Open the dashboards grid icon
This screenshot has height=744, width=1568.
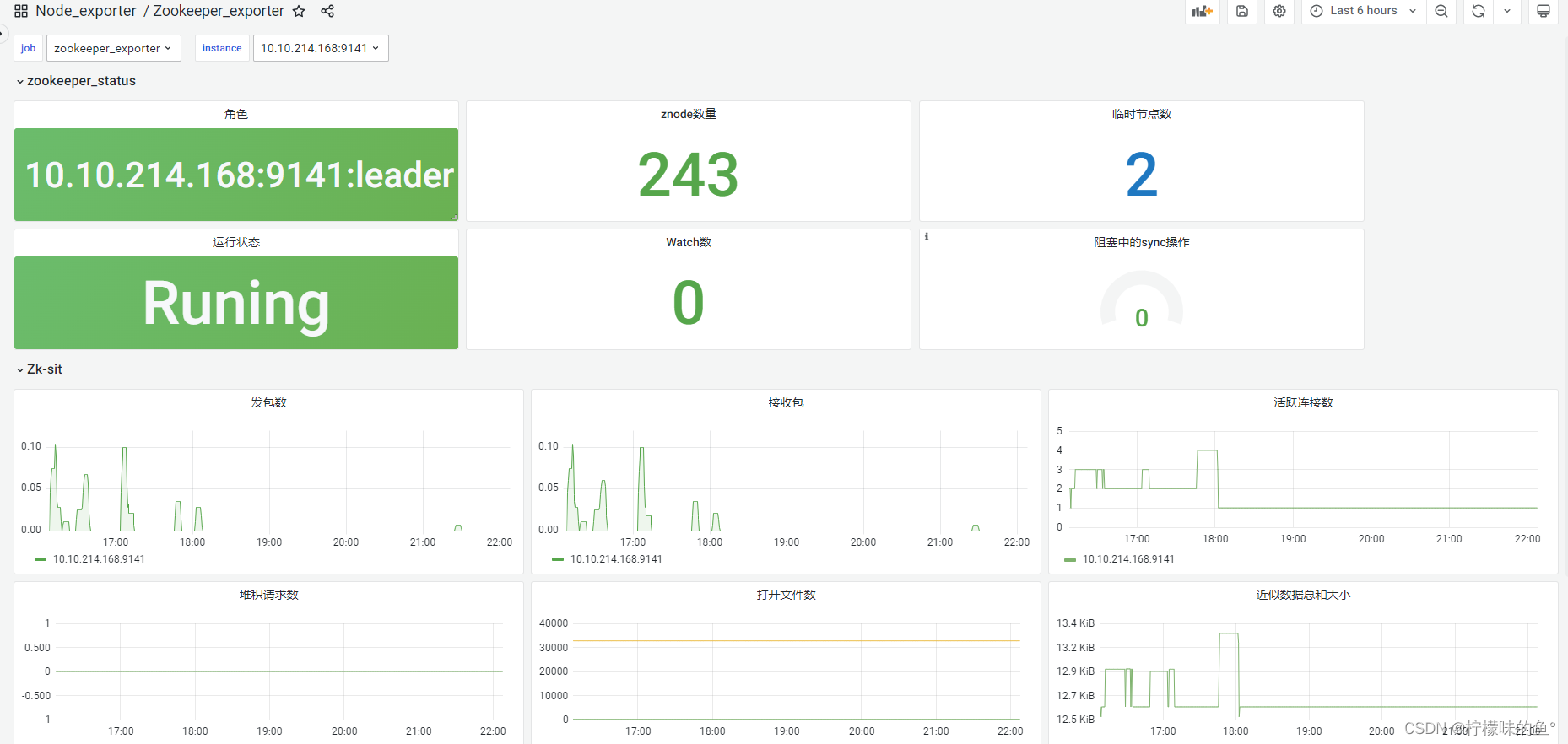coord(21,11)
